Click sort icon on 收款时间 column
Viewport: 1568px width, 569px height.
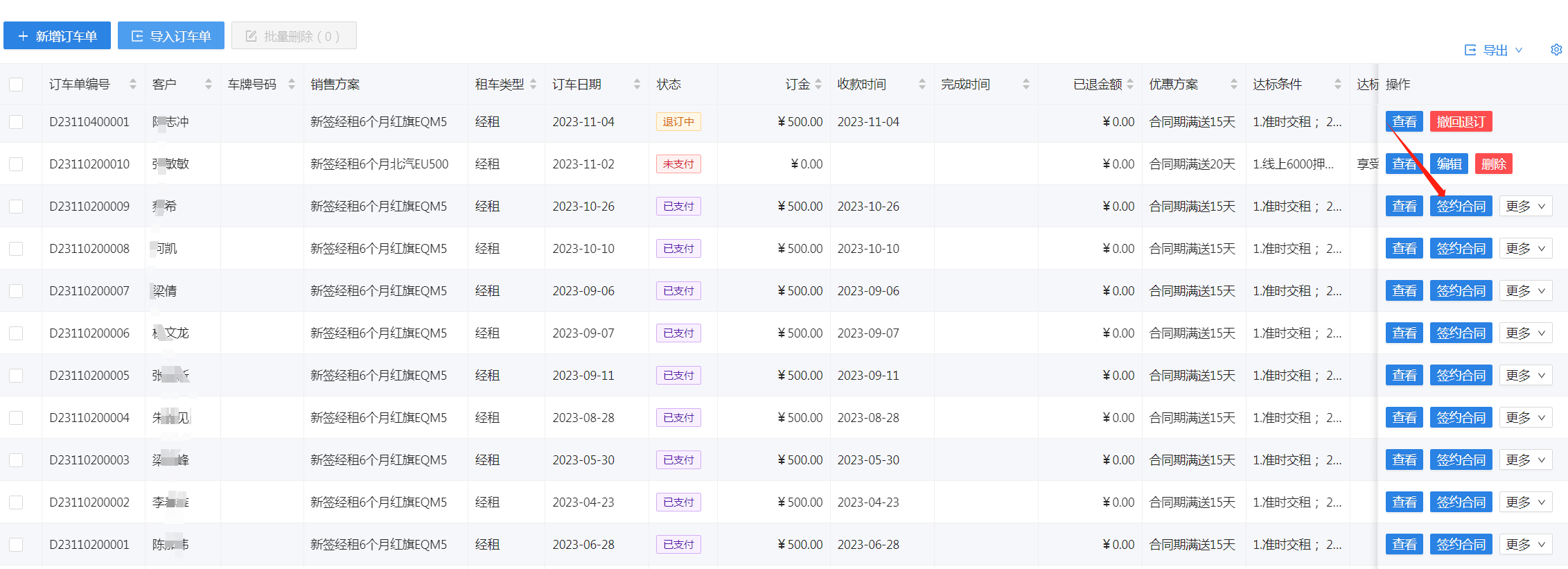tap(922, 84)
